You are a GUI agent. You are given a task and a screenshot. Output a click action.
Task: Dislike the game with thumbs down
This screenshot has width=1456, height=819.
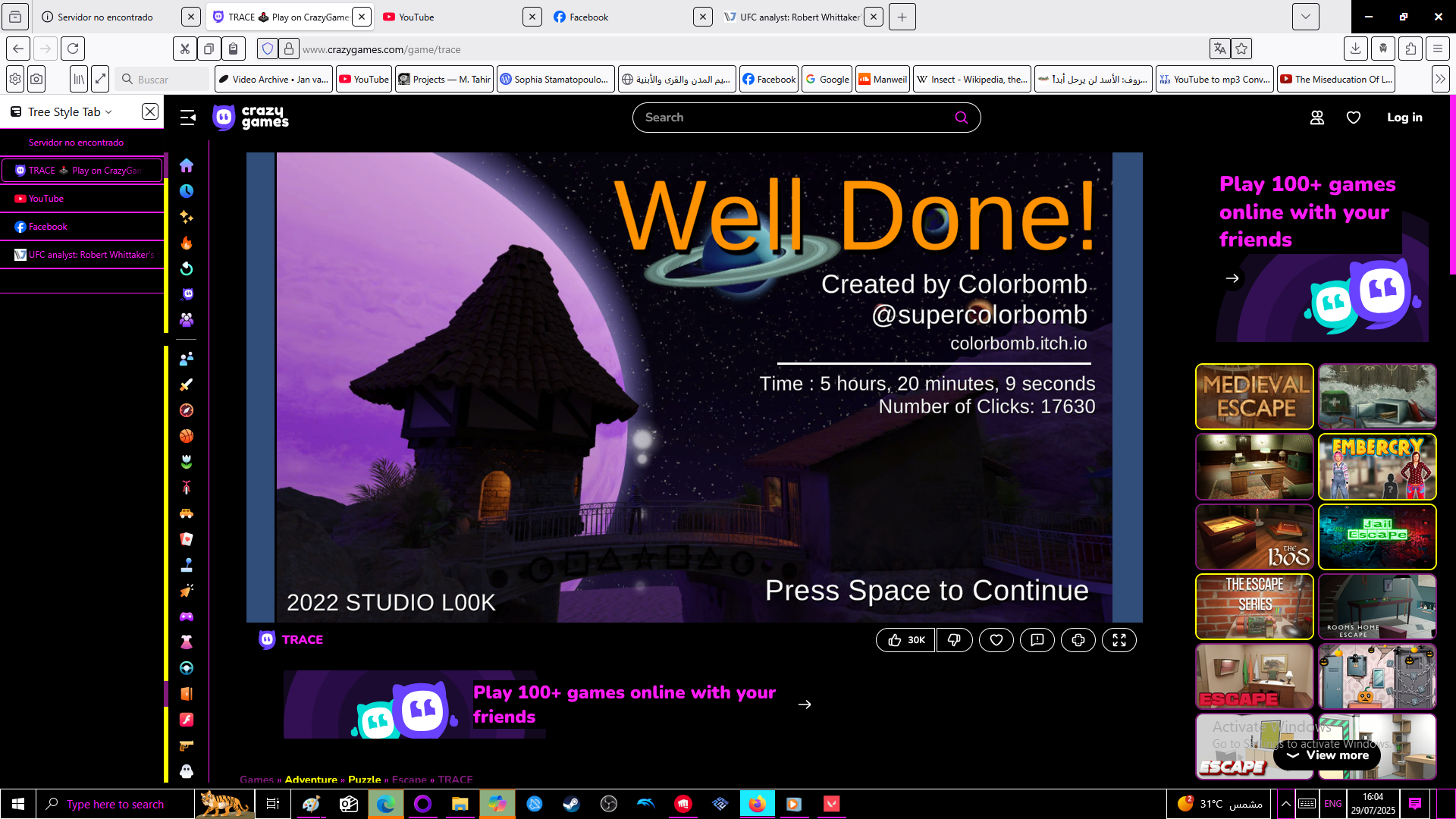[x=954, y=640]
